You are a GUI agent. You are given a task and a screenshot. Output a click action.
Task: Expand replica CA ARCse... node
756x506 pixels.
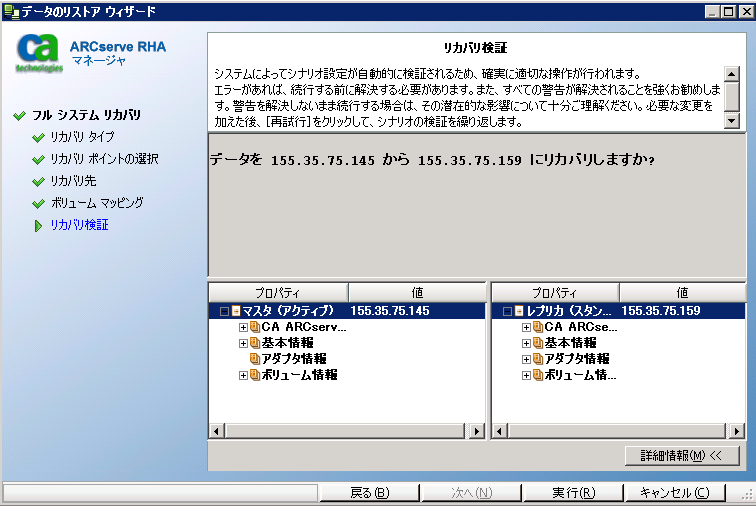coord(526,328)
